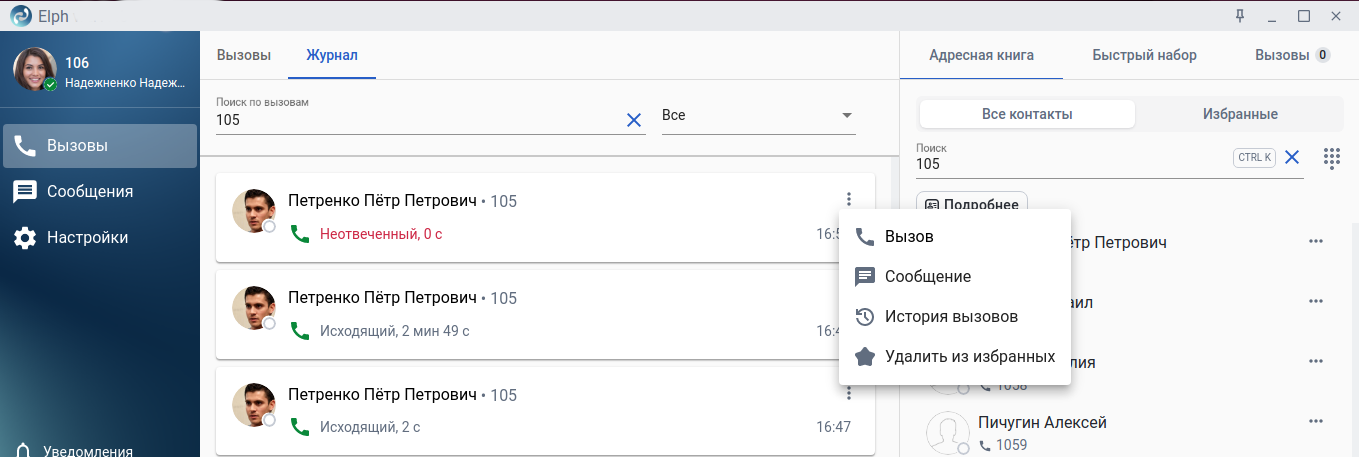Open three-dot menu for Пичугин Алексей
The width and height of the screenshot is (1359, 457).
tap(1316, 421)
